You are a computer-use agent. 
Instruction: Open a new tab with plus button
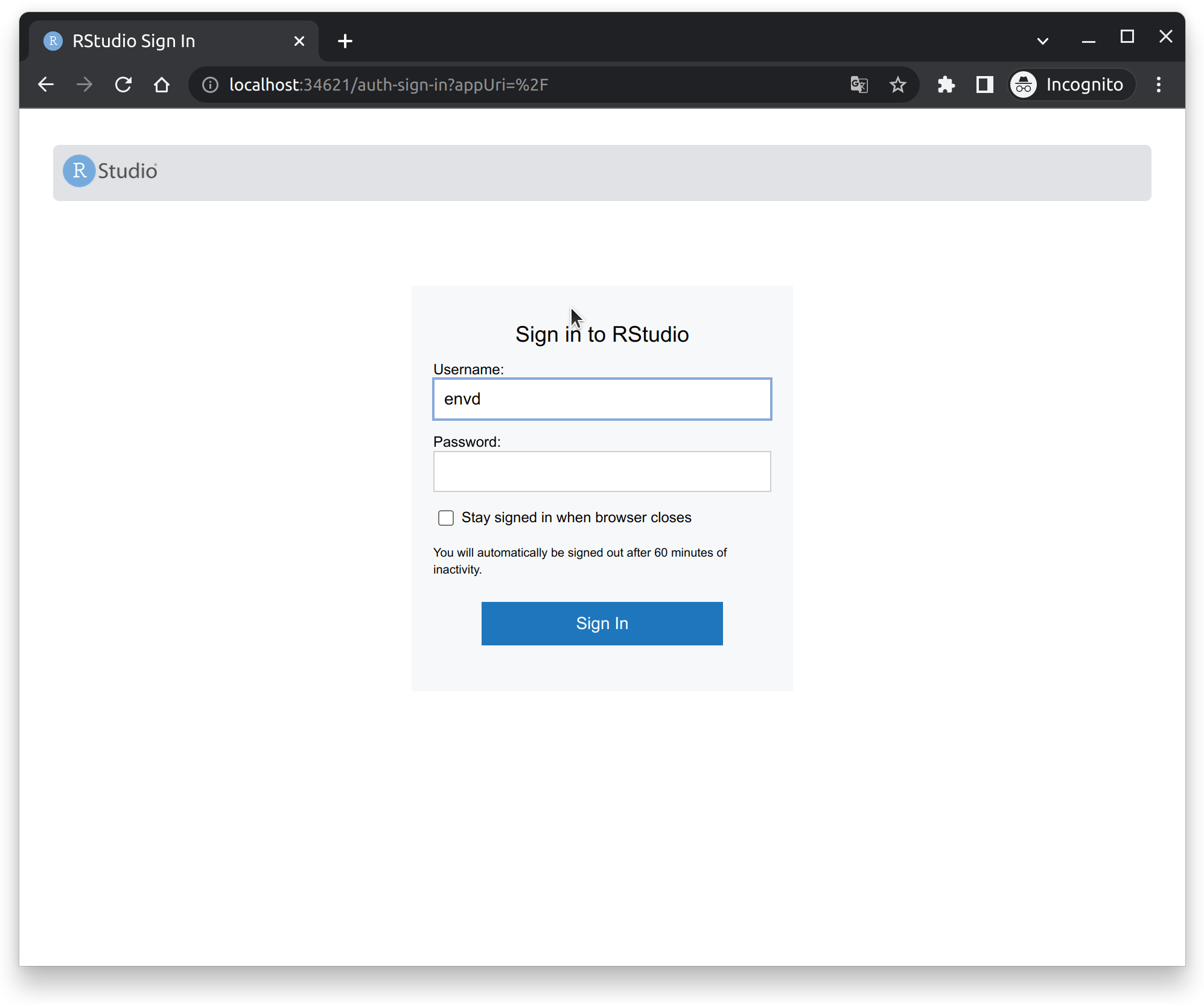(x=345, y=41)
